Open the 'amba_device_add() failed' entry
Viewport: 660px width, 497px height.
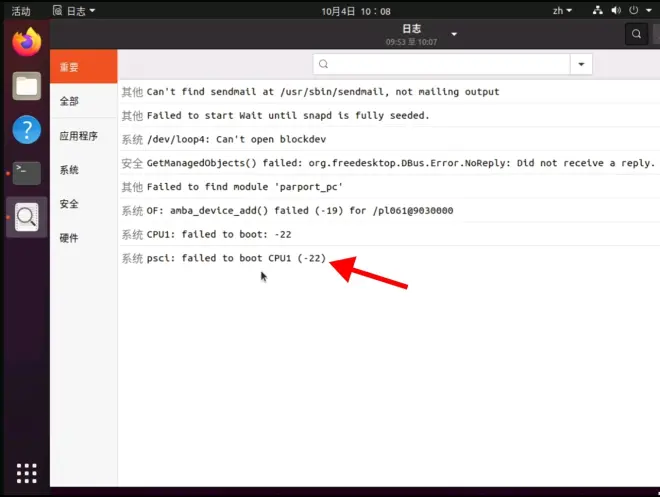(389, 210)
